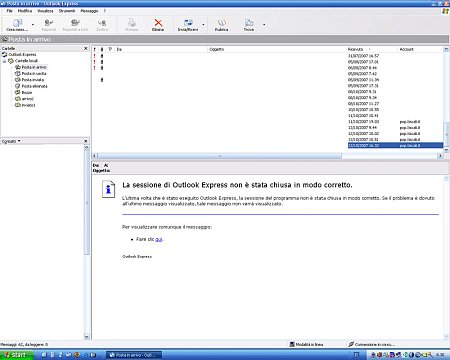Viewport: 450px width, 360px height.
Task: Select the message received 10/10/2007 10.55
Action: pyautogui.click(x=268, y=110)
